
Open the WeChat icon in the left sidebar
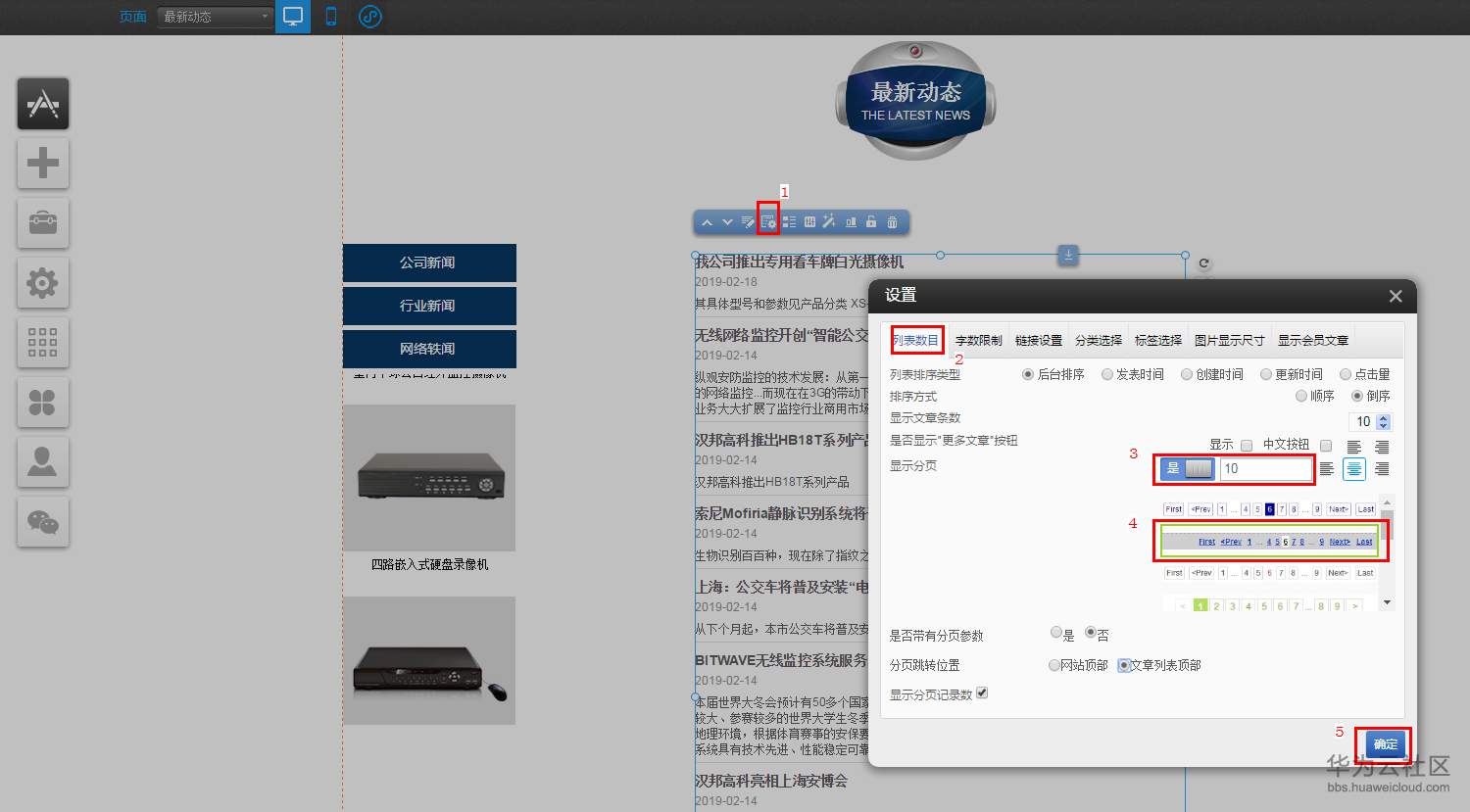[x=42, y=521]
